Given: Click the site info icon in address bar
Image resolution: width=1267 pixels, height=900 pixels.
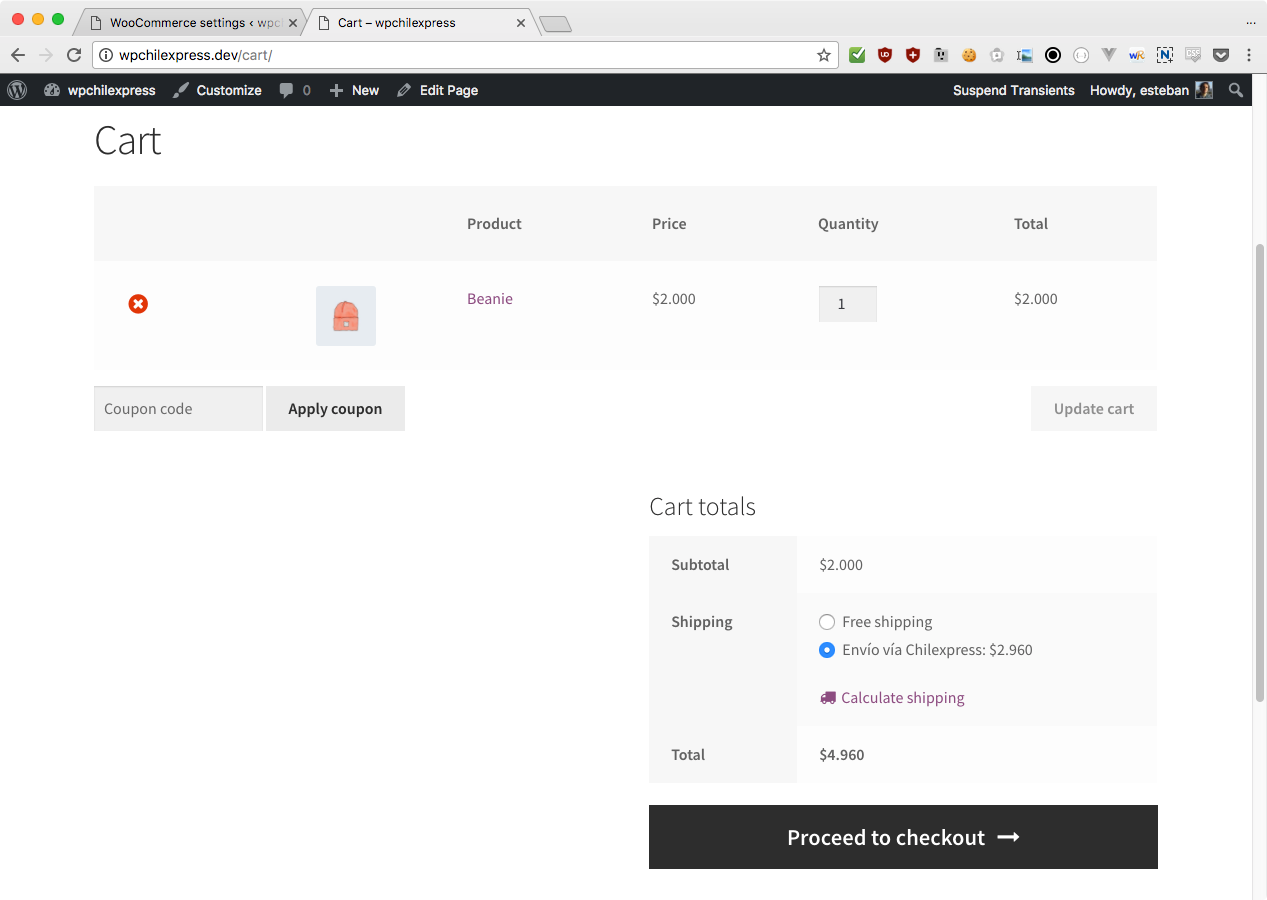Looking at the screenshot, I should [x=106, y=55].
